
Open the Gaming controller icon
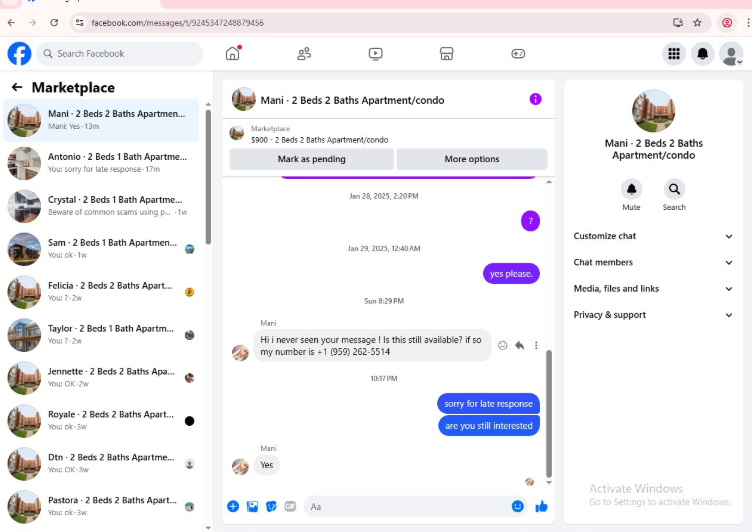pyautogui.click(x=518, y=54)
